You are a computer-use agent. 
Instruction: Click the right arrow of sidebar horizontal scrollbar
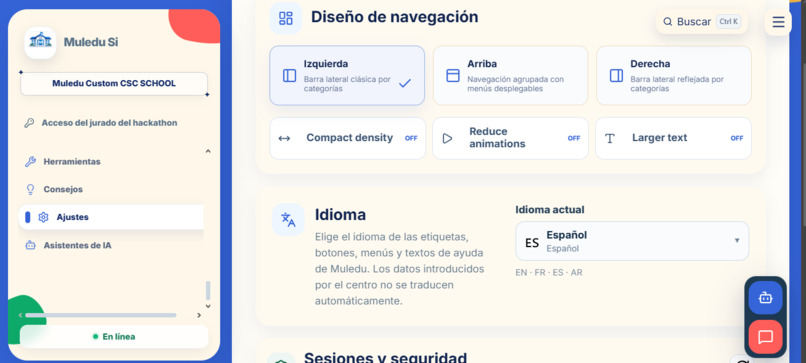(199, 315)
